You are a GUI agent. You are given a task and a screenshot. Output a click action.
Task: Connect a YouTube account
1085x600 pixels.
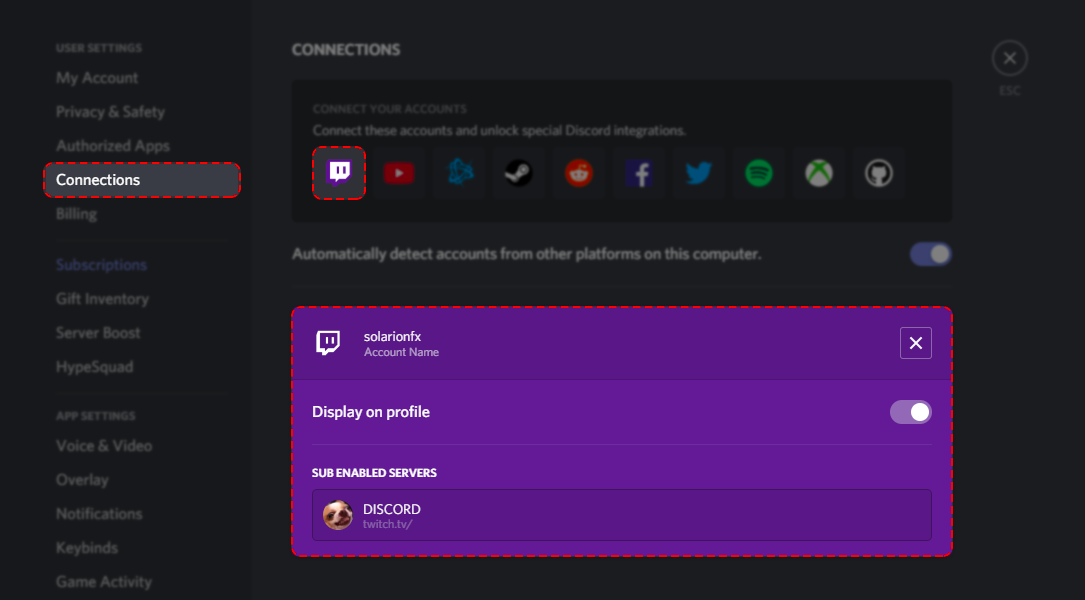coord(399,172)
